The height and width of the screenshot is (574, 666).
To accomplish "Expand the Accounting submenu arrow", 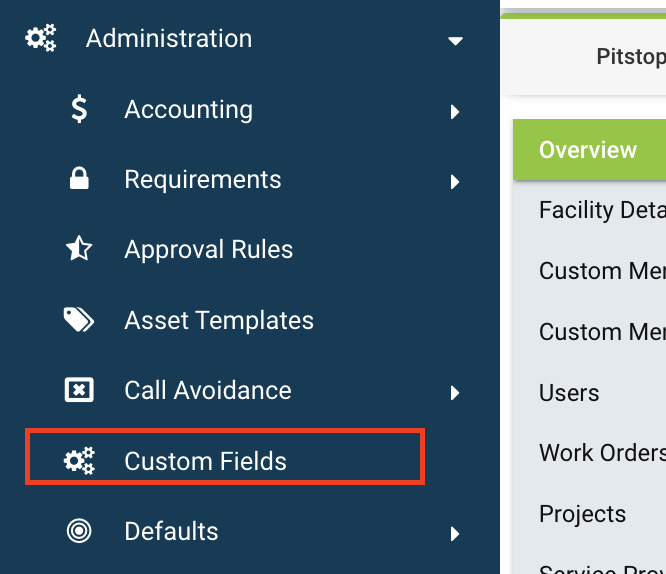I will 455,112.
